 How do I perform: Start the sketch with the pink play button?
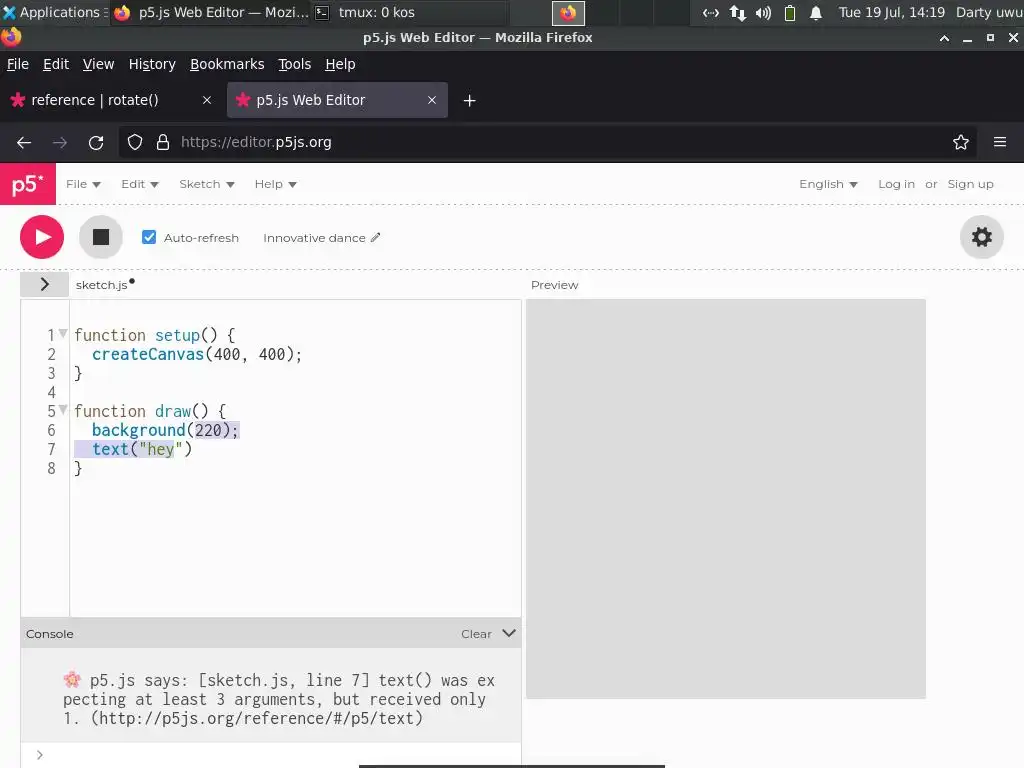[42, 237]
